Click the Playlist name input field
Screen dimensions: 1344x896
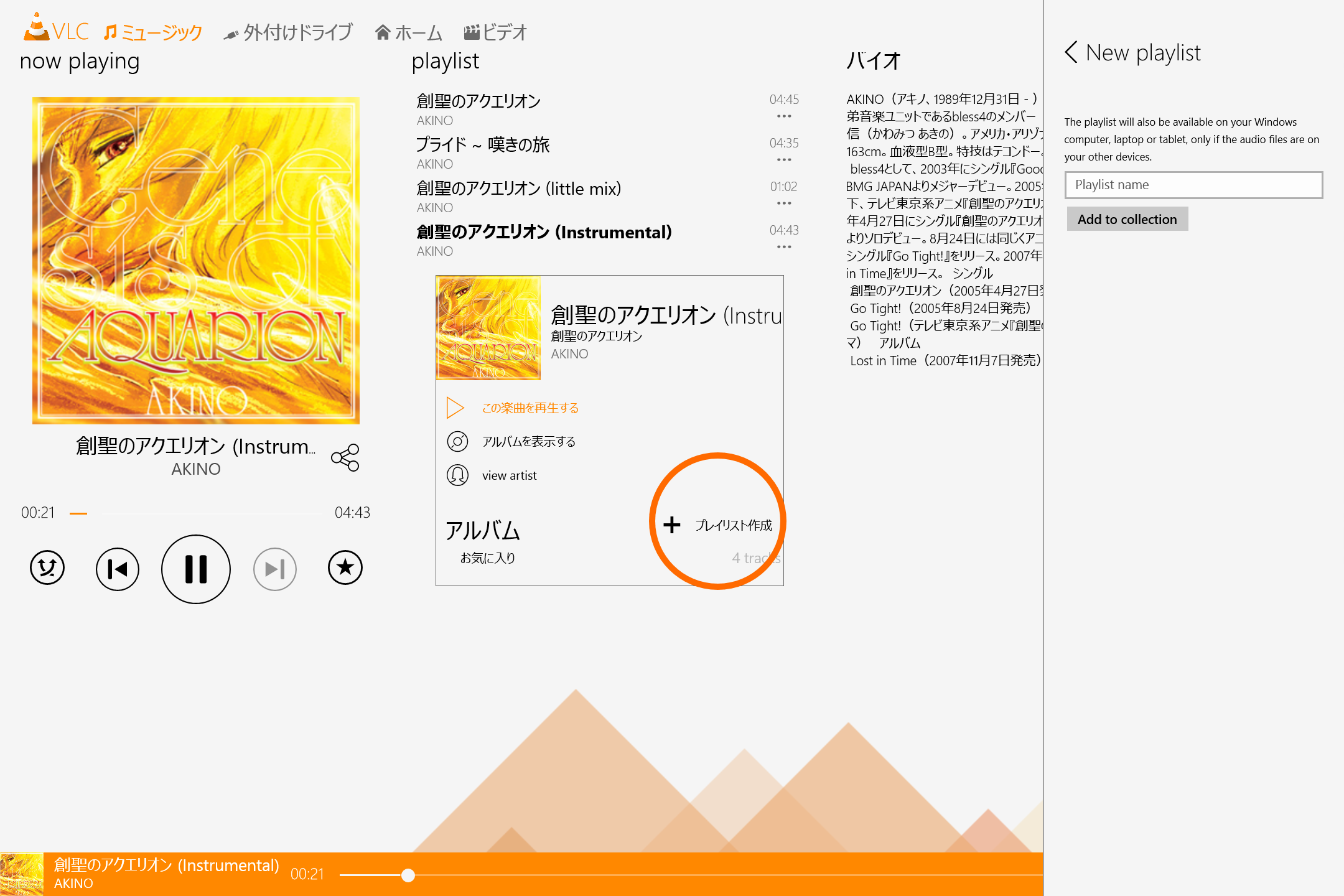coord(1193,185)
